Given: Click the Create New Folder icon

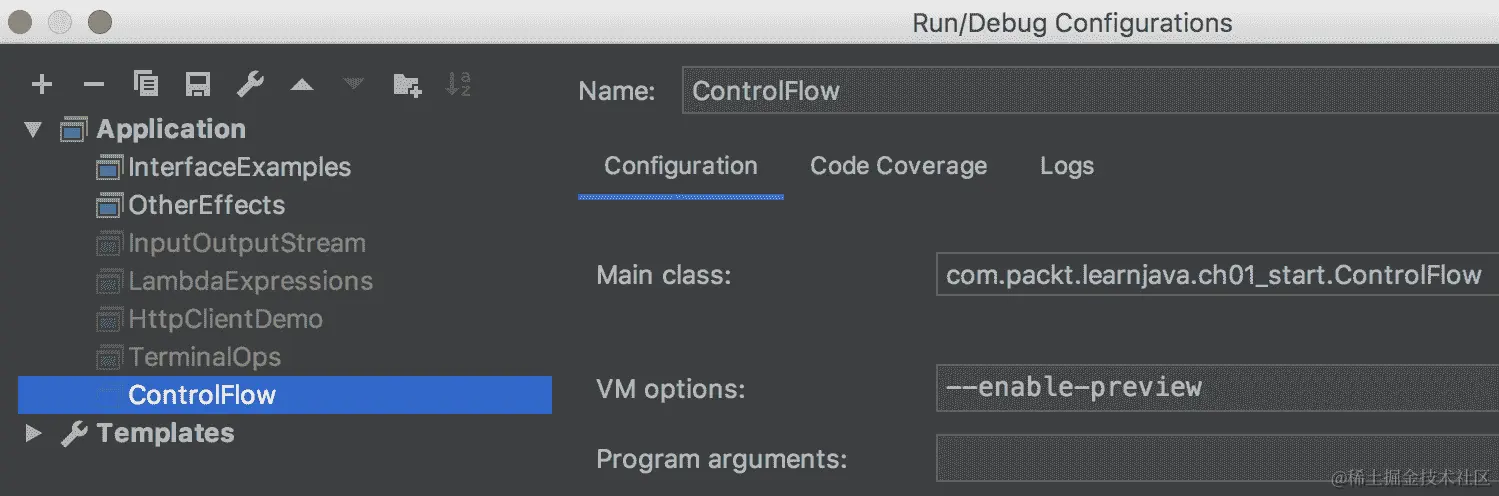Looking at the screenshot, I should tap(406, 85).
